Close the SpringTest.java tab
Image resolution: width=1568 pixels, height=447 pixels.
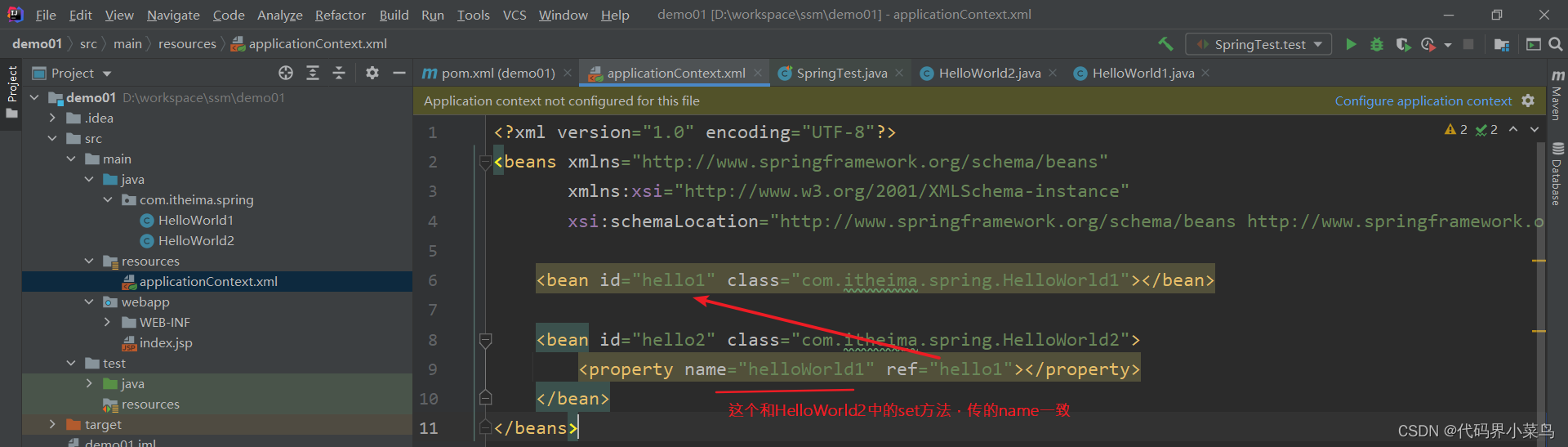pos(899,73)
